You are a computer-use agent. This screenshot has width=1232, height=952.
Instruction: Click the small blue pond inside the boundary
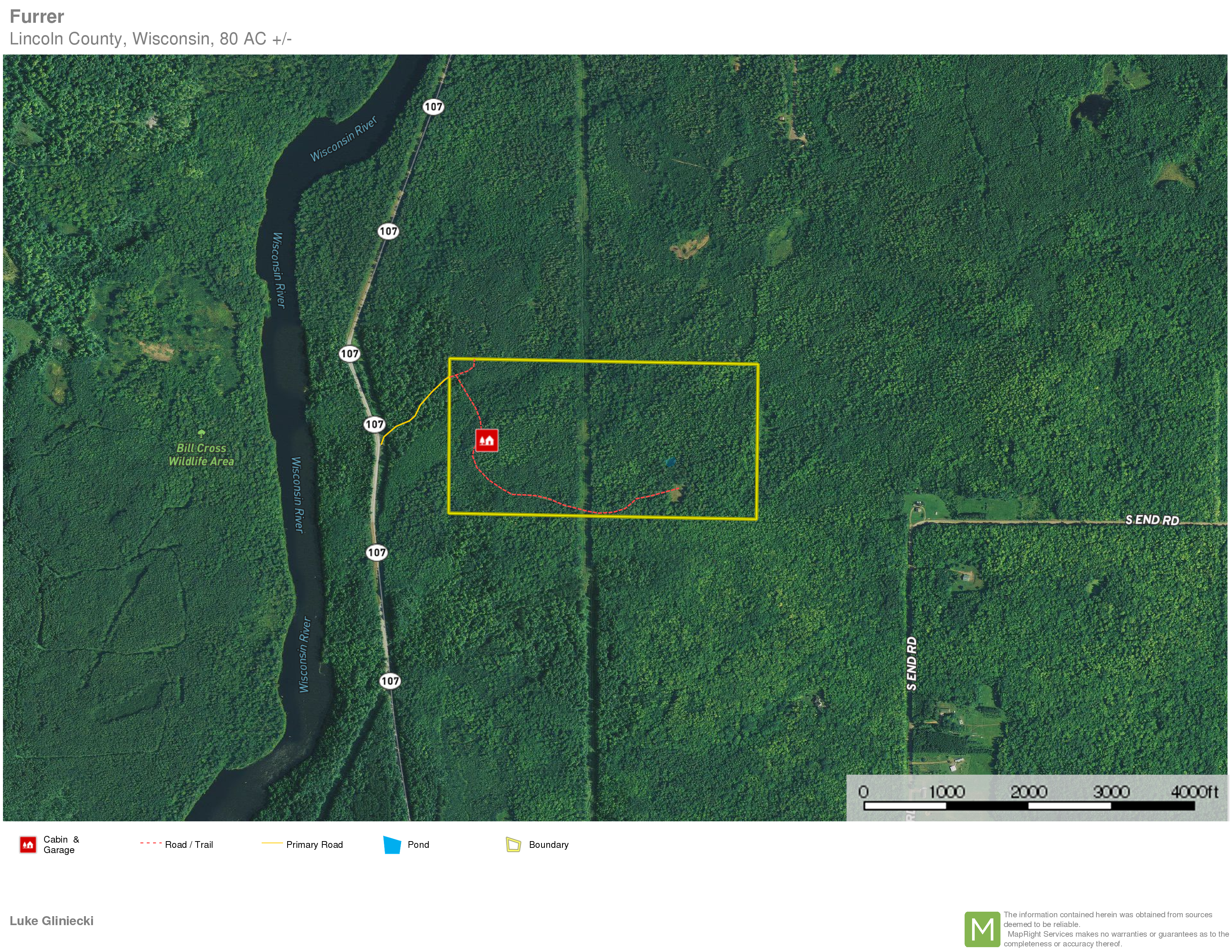click(x=670, y=462)
